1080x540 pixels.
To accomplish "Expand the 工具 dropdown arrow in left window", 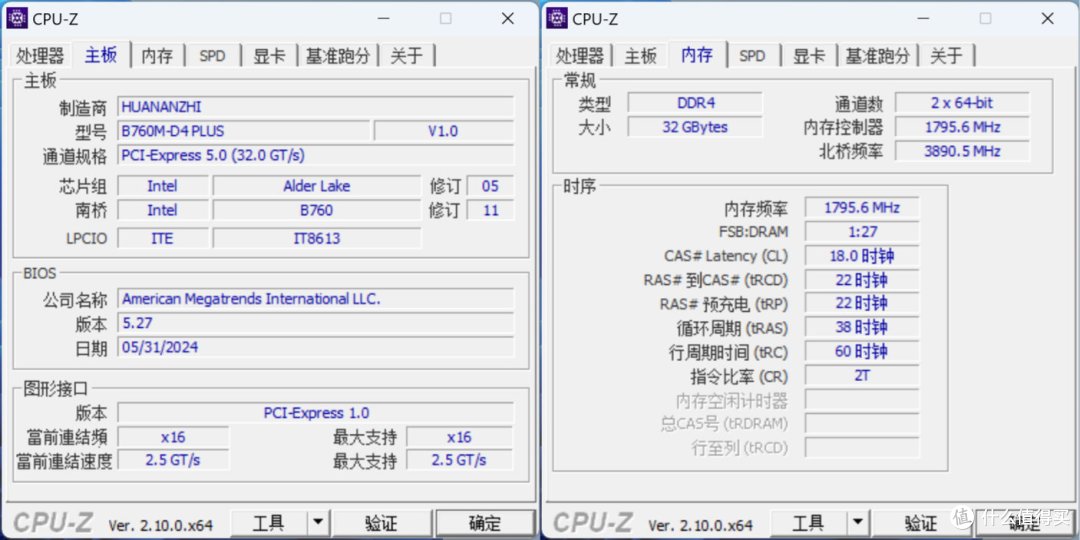I will coord(318,523).
